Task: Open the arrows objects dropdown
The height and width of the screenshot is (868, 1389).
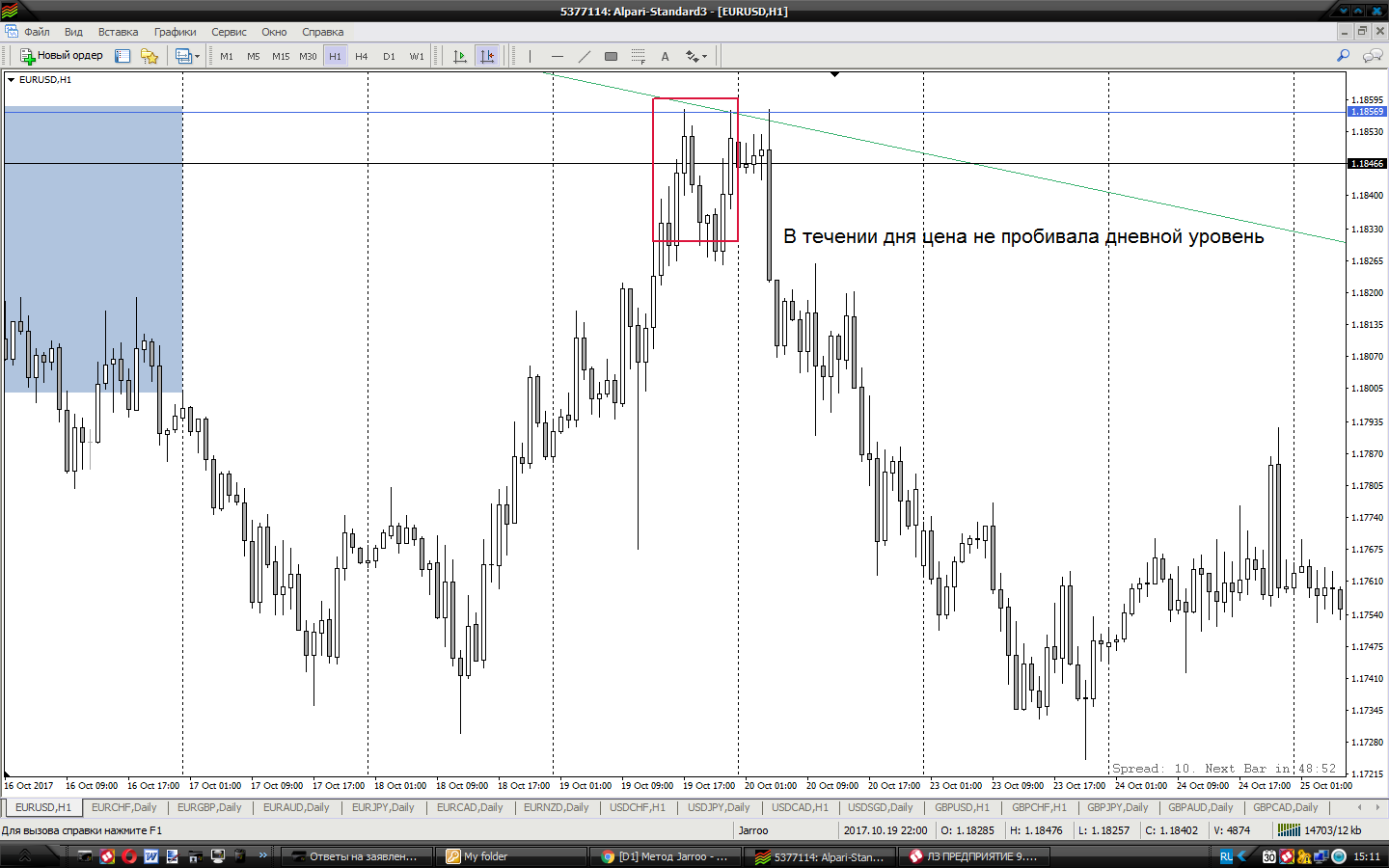Action: point(695,56)
